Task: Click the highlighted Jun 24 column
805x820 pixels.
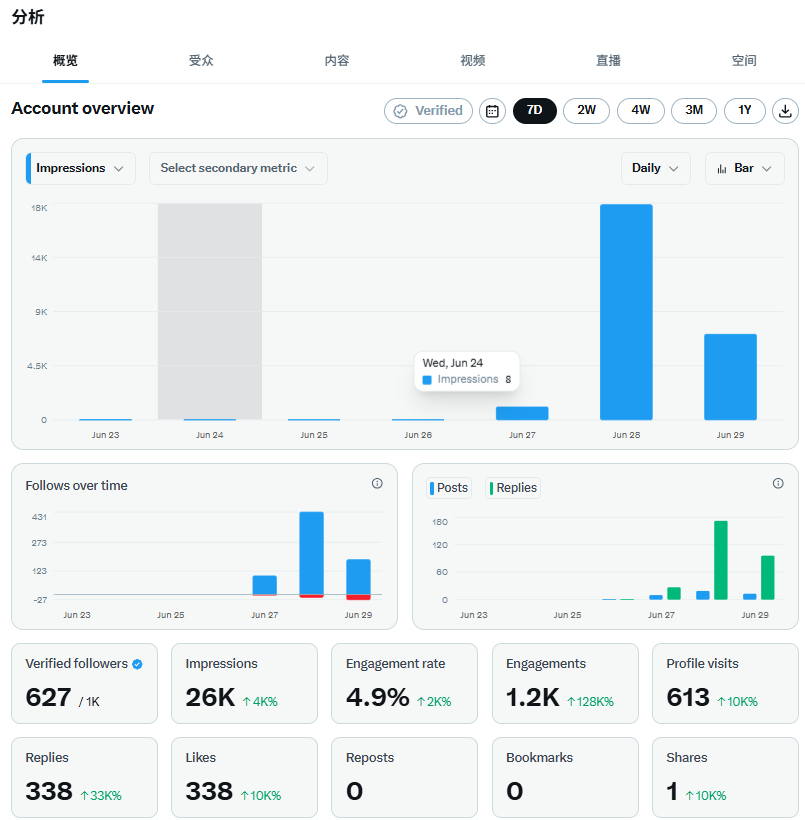Action: pos(210,312)
